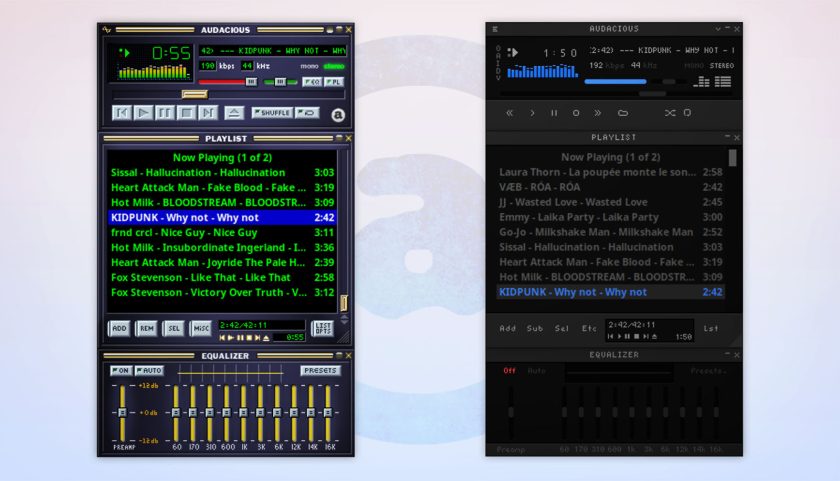
Task: Click stop circle in dark right player
Action: pyautogui.click(x=576, y=113)
